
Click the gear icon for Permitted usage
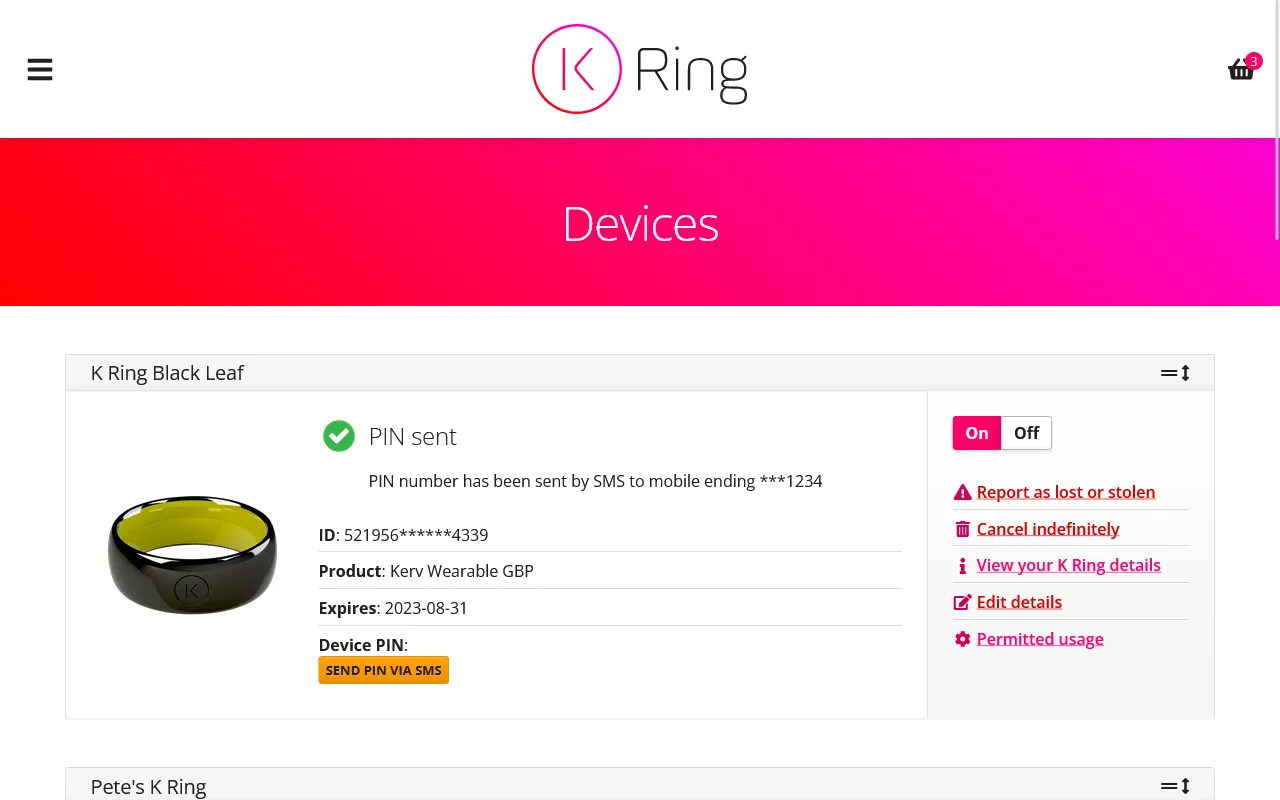(x=962, y=639)
